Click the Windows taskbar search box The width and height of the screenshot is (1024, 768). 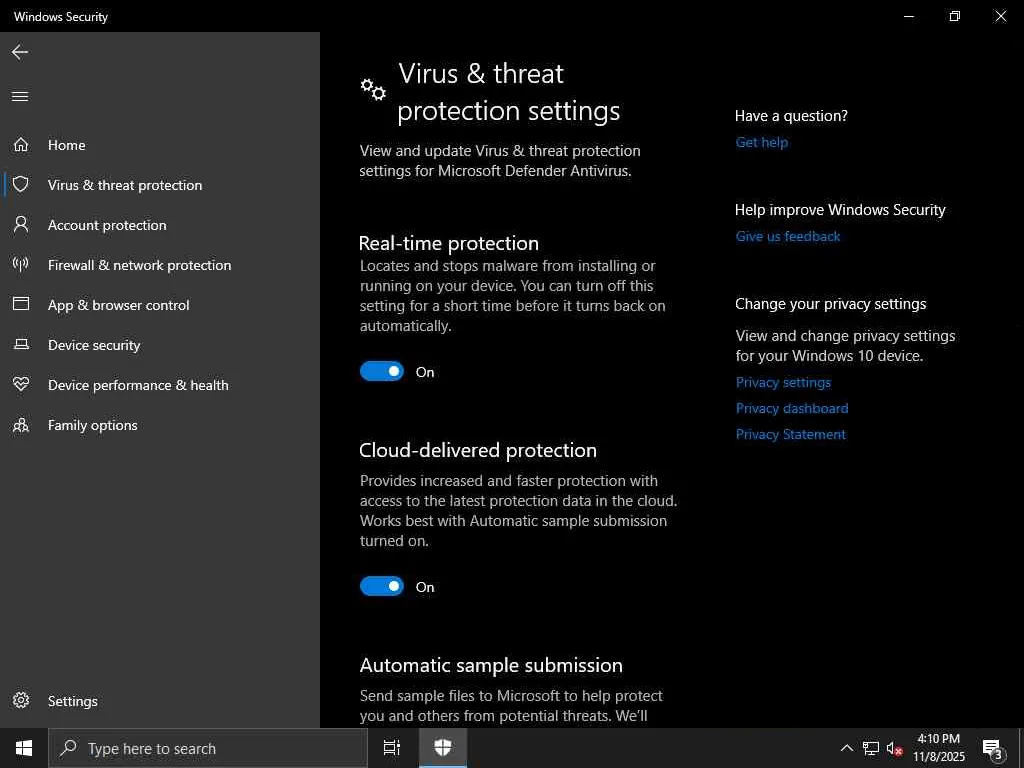208,748
